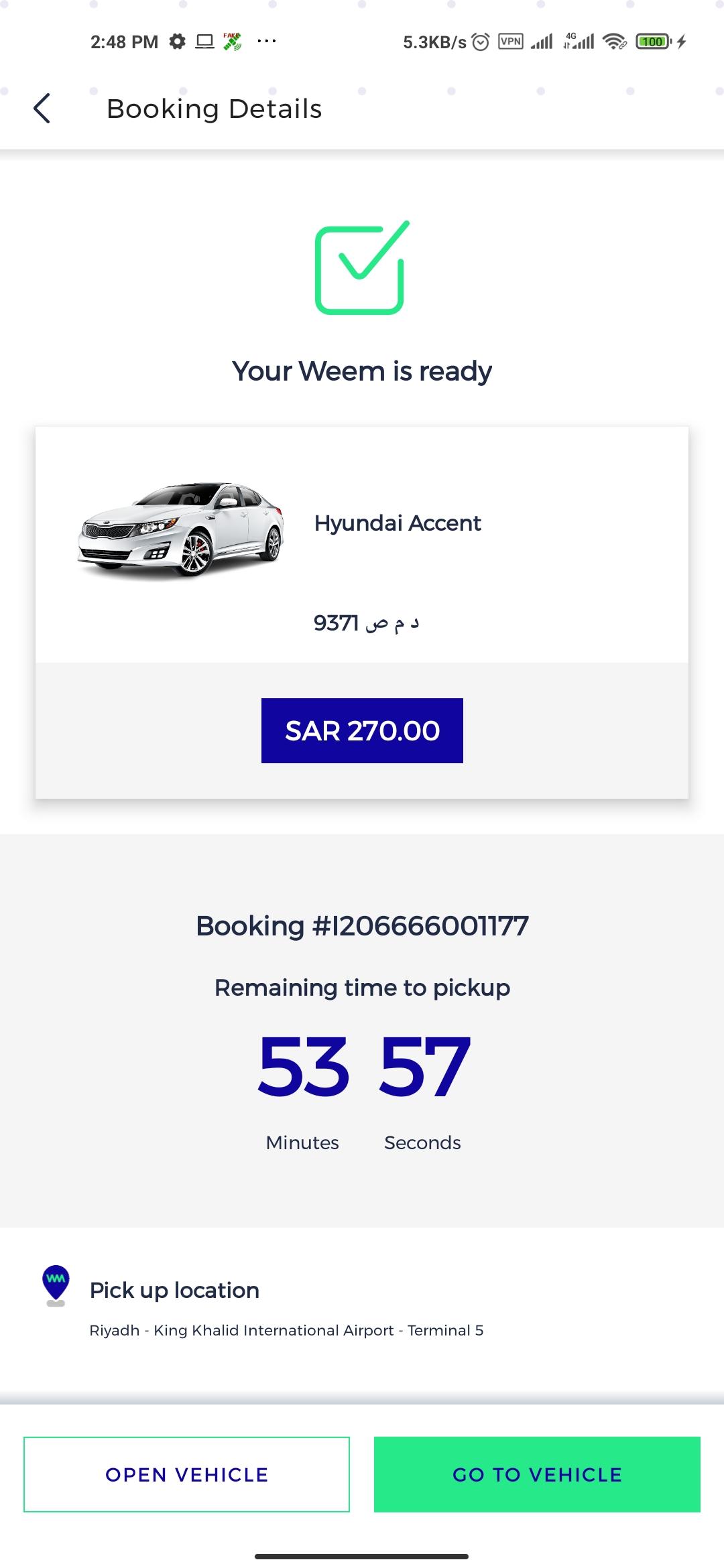The image size is (724, 1568).
Task: Tap the Pick up location heading
Action: [174, 1290]
